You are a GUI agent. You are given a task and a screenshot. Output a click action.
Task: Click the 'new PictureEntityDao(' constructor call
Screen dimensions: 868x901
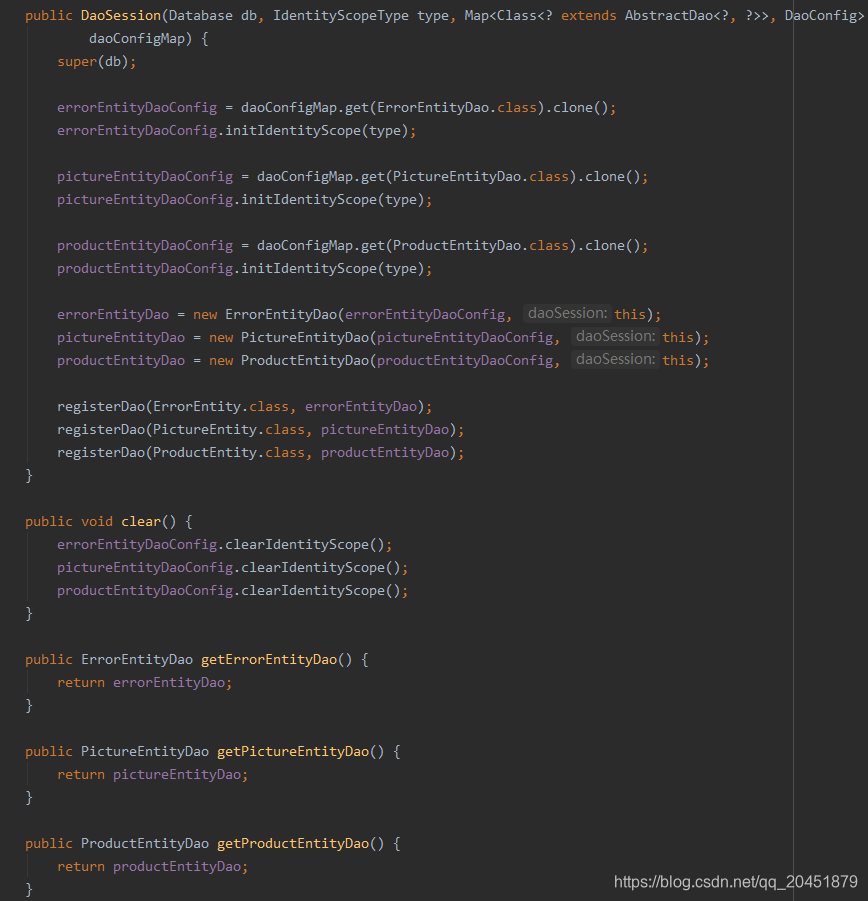pyautogui.click(x=292, y=337)
